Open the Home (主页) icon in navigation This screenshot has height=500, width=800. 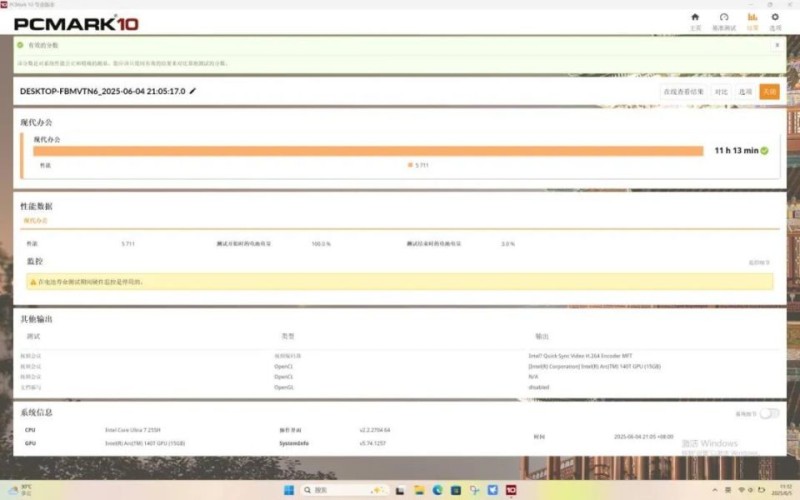point(695,20)
